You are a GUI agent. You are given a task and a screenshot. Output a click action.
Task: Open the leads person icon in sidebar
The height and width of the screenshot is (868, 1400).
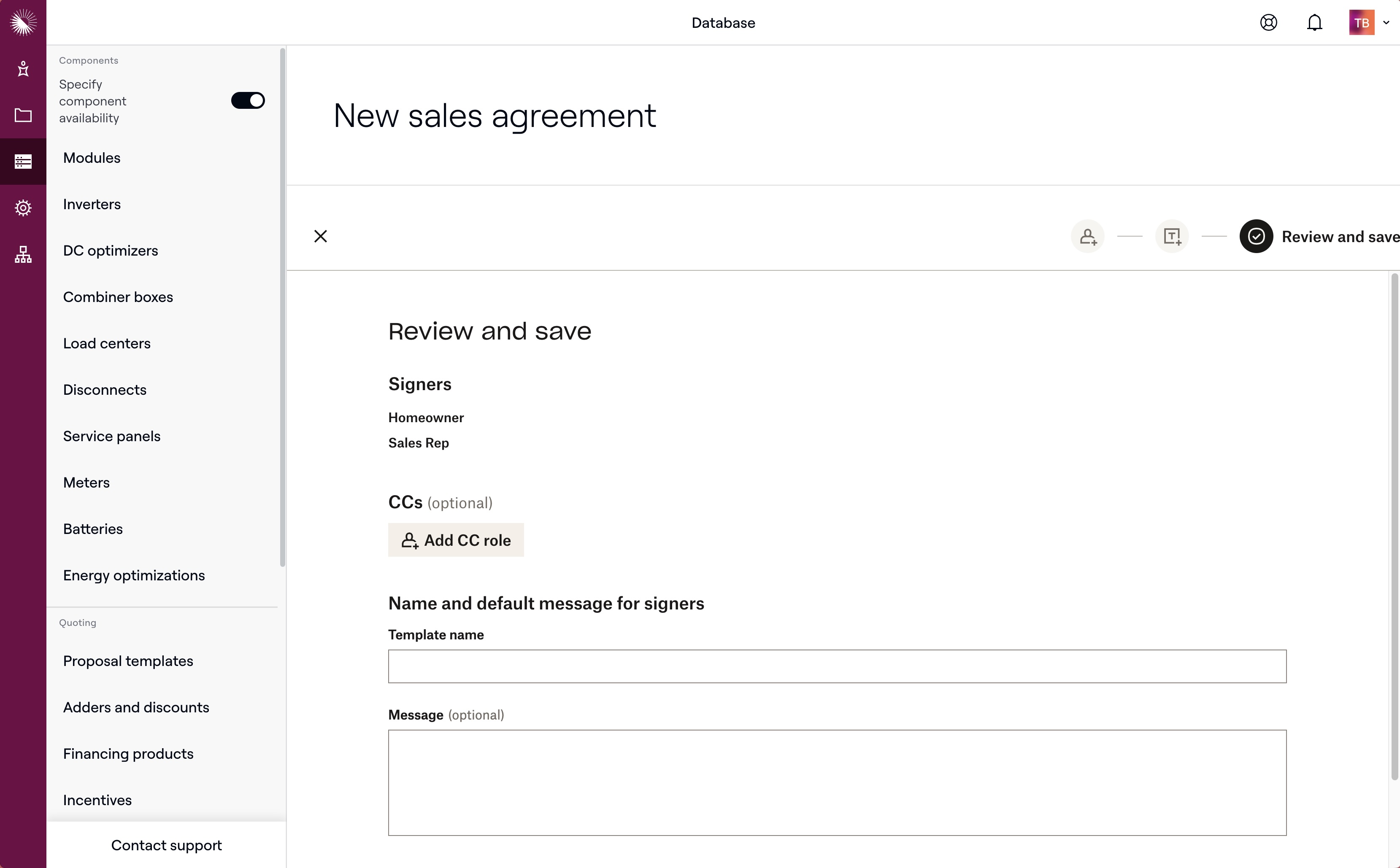pyautogui.click(x=23, y=69)
